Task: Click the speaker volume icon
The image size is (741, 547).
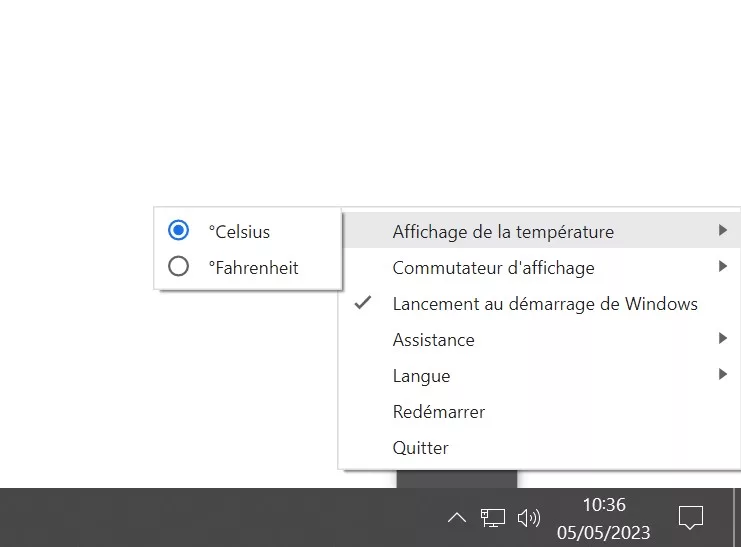Action: [x=528, y=518]
